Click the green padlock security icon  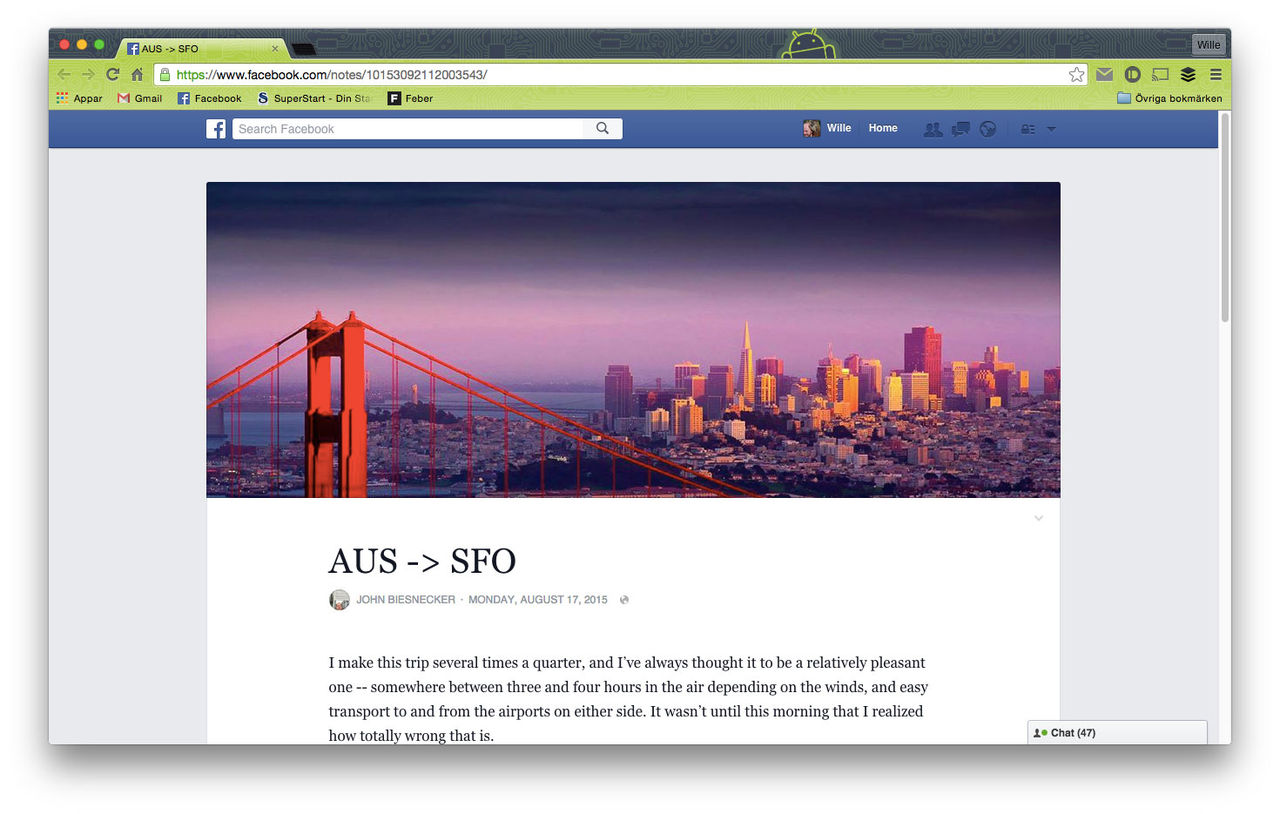point(164,75)
